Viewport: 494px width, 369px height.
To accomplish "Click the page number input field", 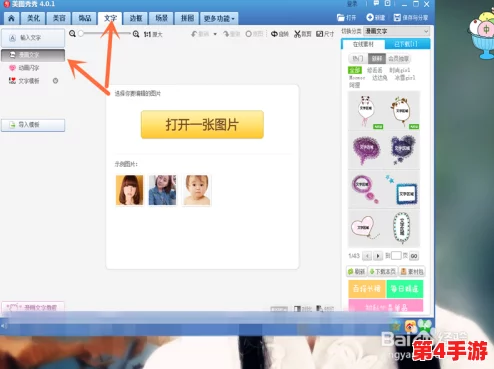I will [x=396, y=256].
